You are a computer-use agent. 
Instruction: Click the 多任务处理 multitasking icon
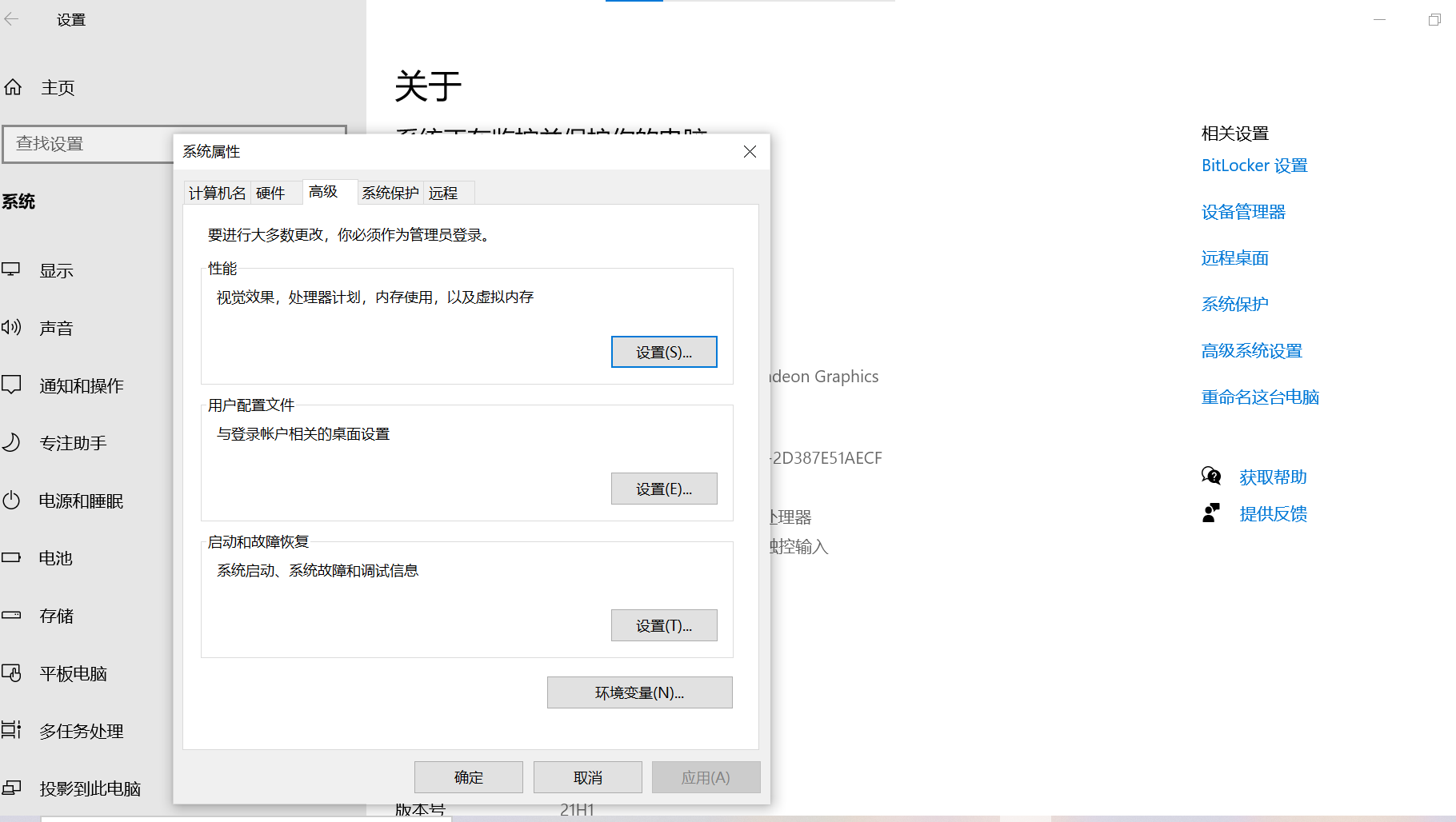[13, 730]
